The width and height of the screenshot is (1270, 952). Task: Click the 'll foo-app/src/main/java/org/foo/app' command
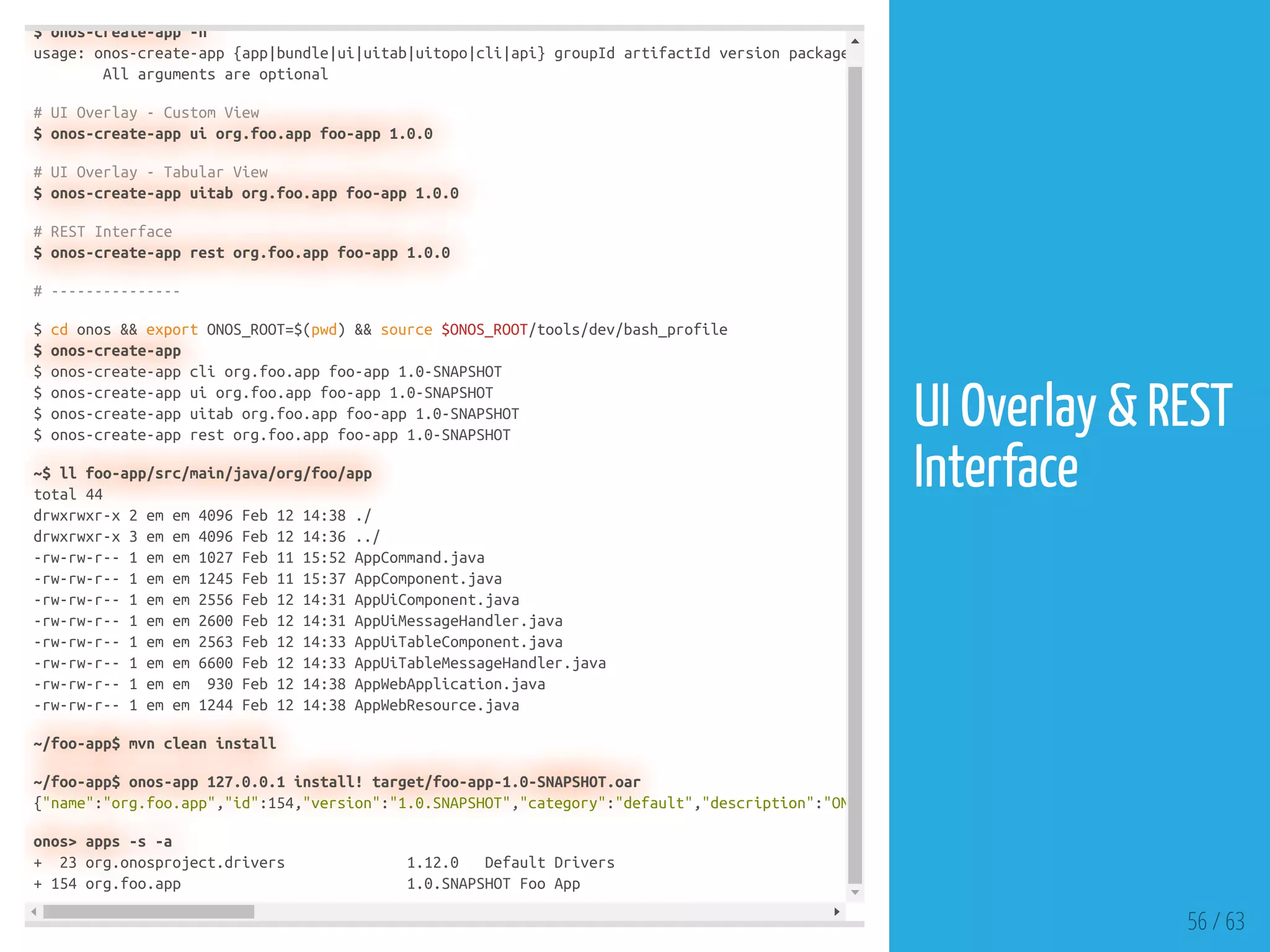203,474
